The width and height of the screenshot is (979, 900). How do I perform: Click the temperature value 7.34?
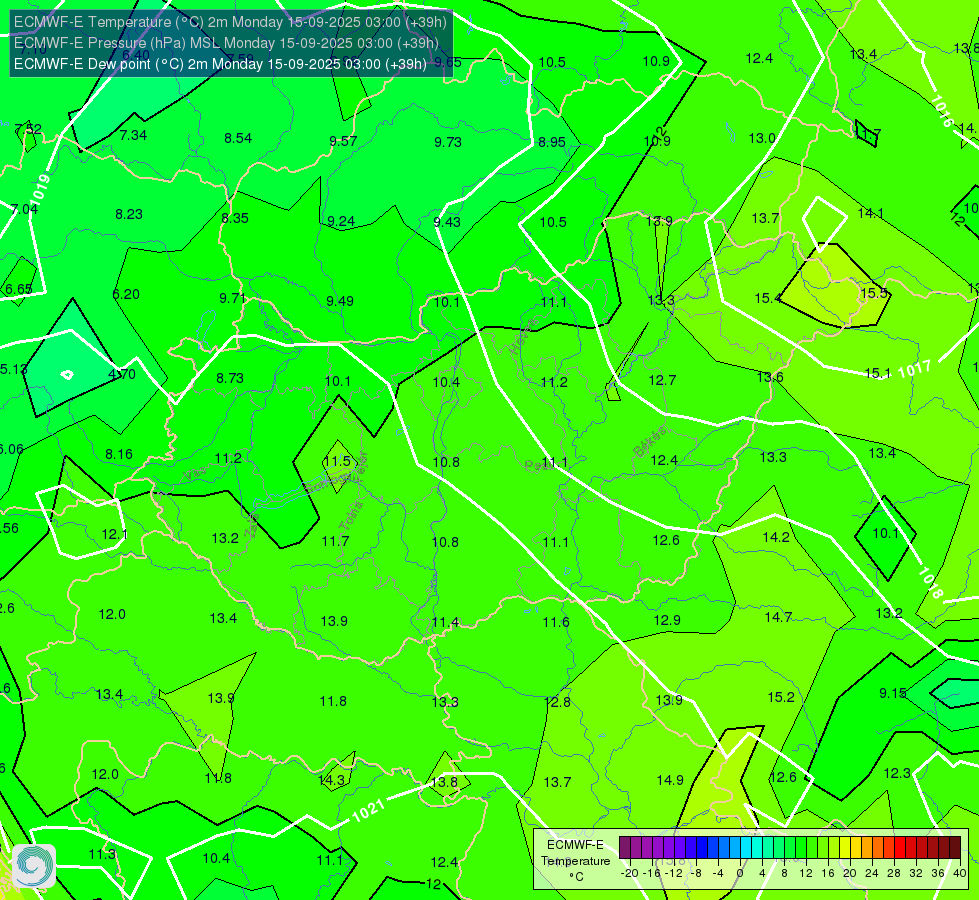click(133, 135)
